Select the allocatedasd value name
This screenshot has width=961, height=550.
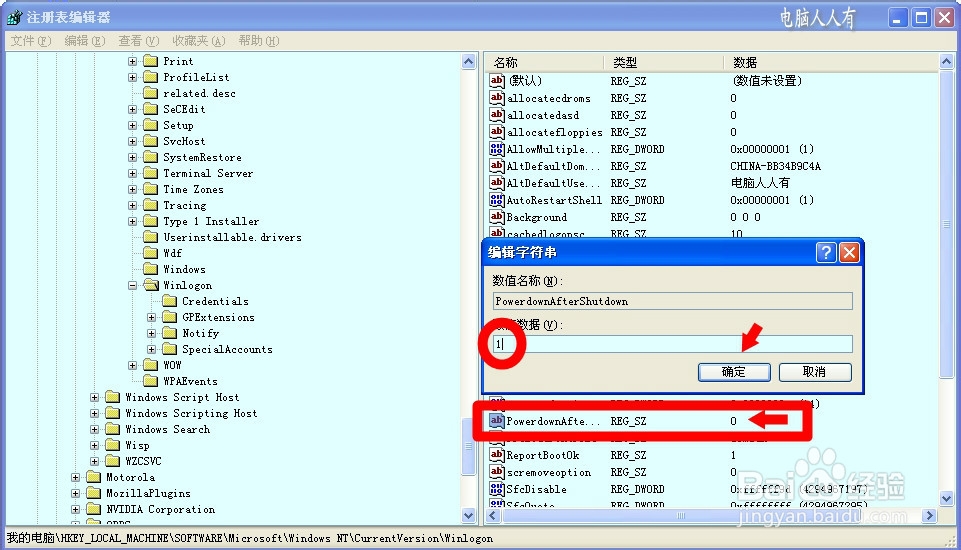pyautogui.click(x=542, y=115)
